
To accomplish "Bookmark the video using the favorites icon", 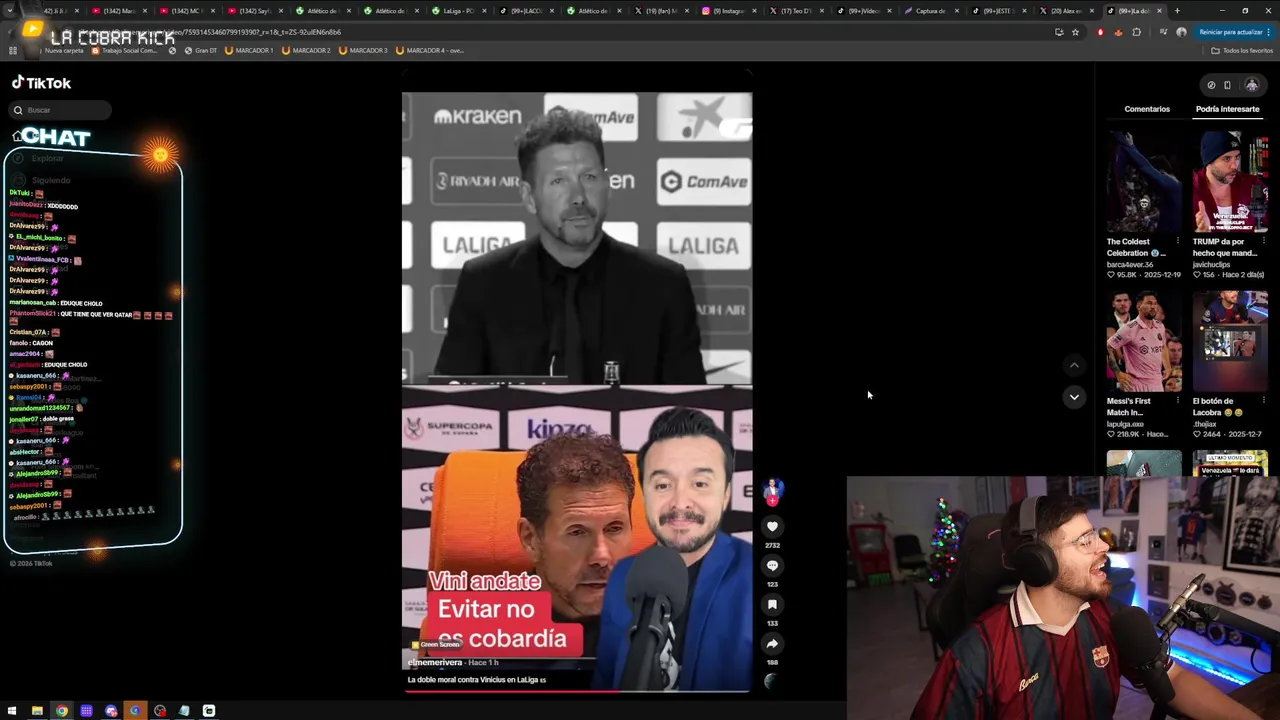I will click(772, 604).
